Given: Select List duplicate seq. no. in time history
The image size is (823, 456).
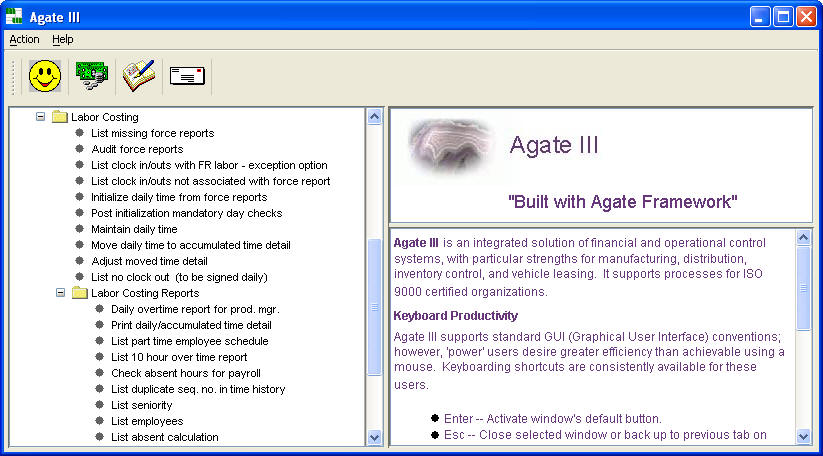Looking at the screenshot, I should click(x=198, y=389).
